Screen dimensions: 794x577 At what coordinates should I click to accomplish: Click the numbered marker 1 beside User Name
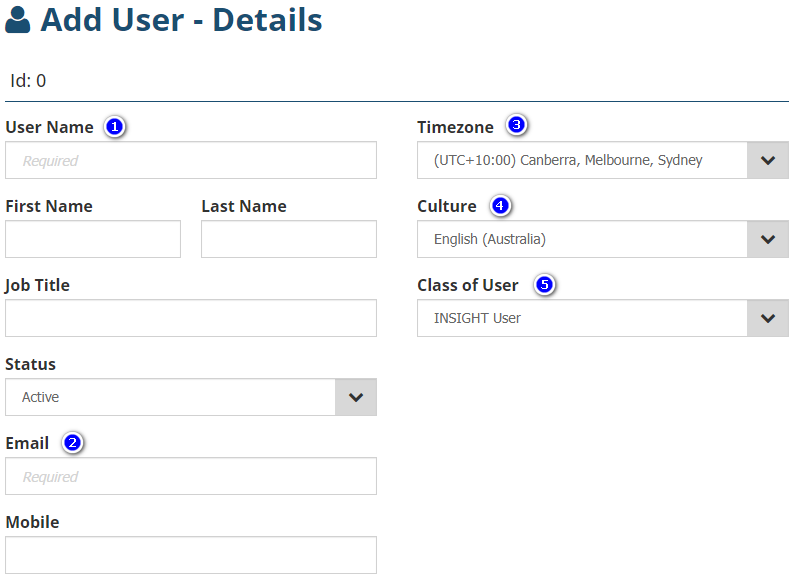click(115, 127)
